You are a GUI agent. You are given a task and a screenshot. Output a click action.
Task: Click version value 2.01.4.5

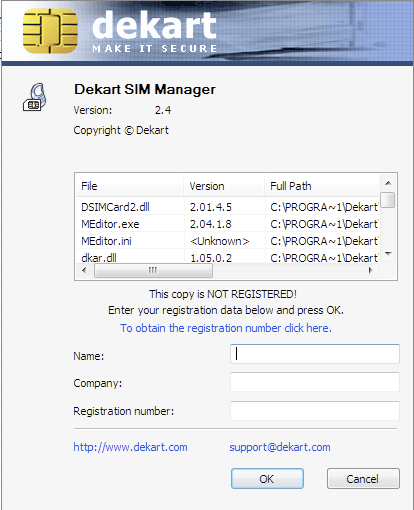(211, 207)
